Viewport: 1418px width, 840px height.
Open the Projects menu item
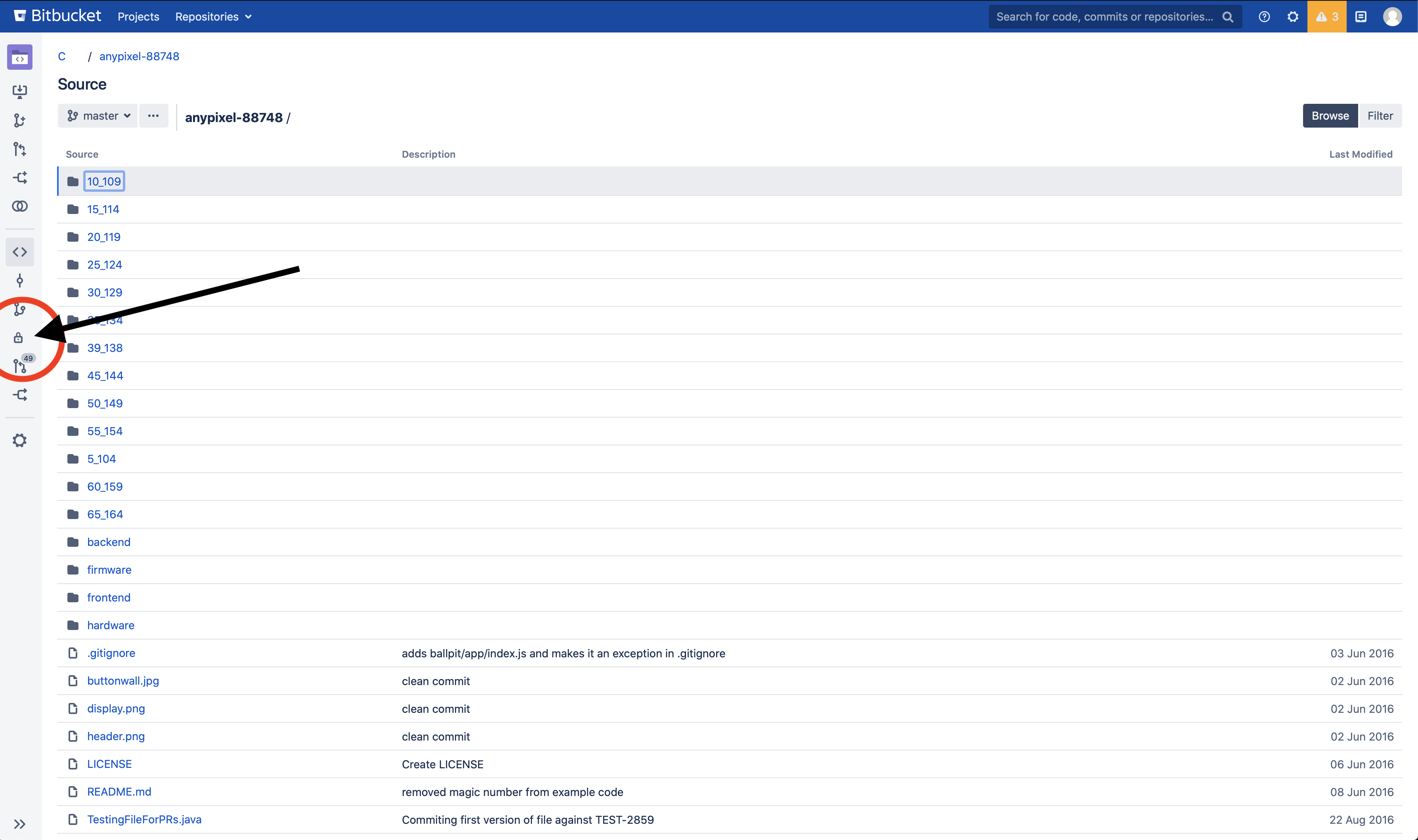point(139,16)
